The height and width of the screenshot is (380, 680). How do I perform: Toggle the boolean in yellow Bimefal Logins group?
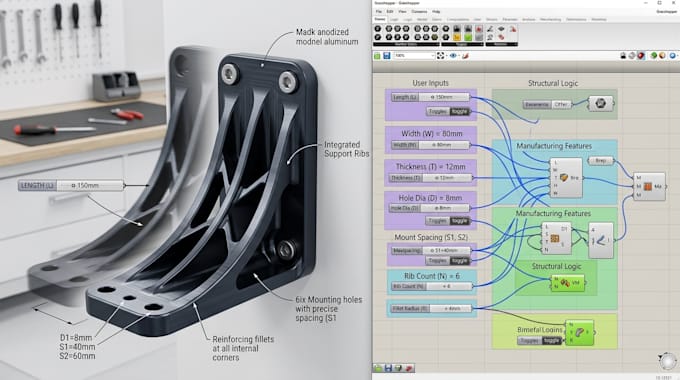540,341
